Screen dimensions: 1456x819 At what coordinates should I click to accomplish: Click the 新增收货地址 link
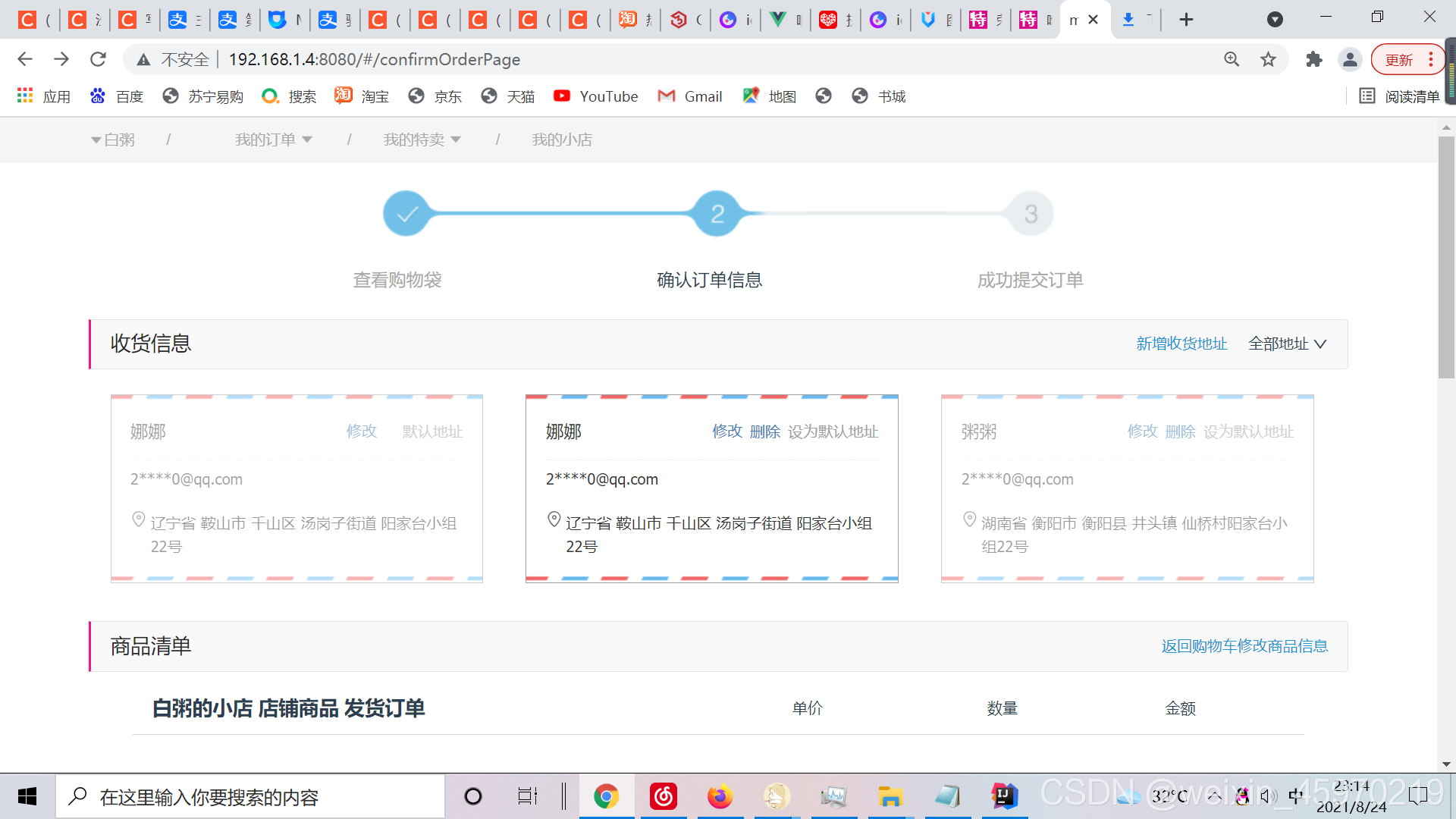click(x=1181, y=344)
